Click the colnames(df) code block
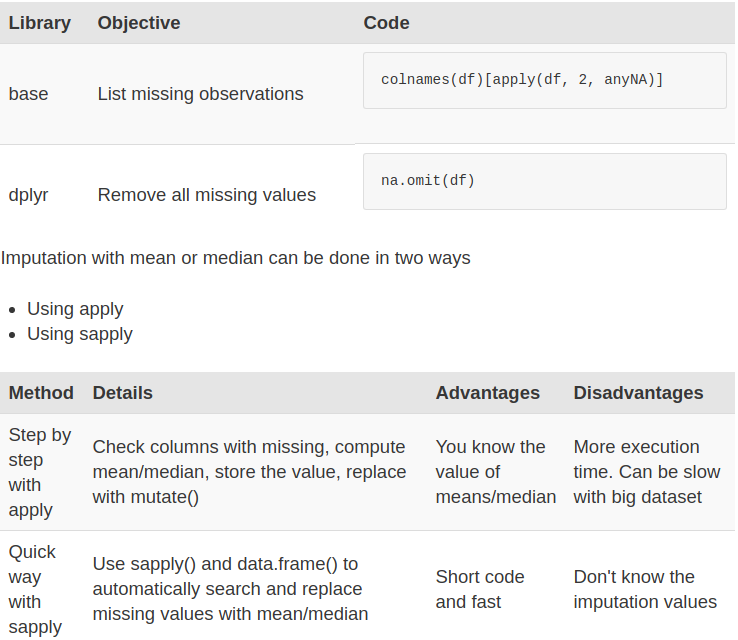 click(545, 80)
